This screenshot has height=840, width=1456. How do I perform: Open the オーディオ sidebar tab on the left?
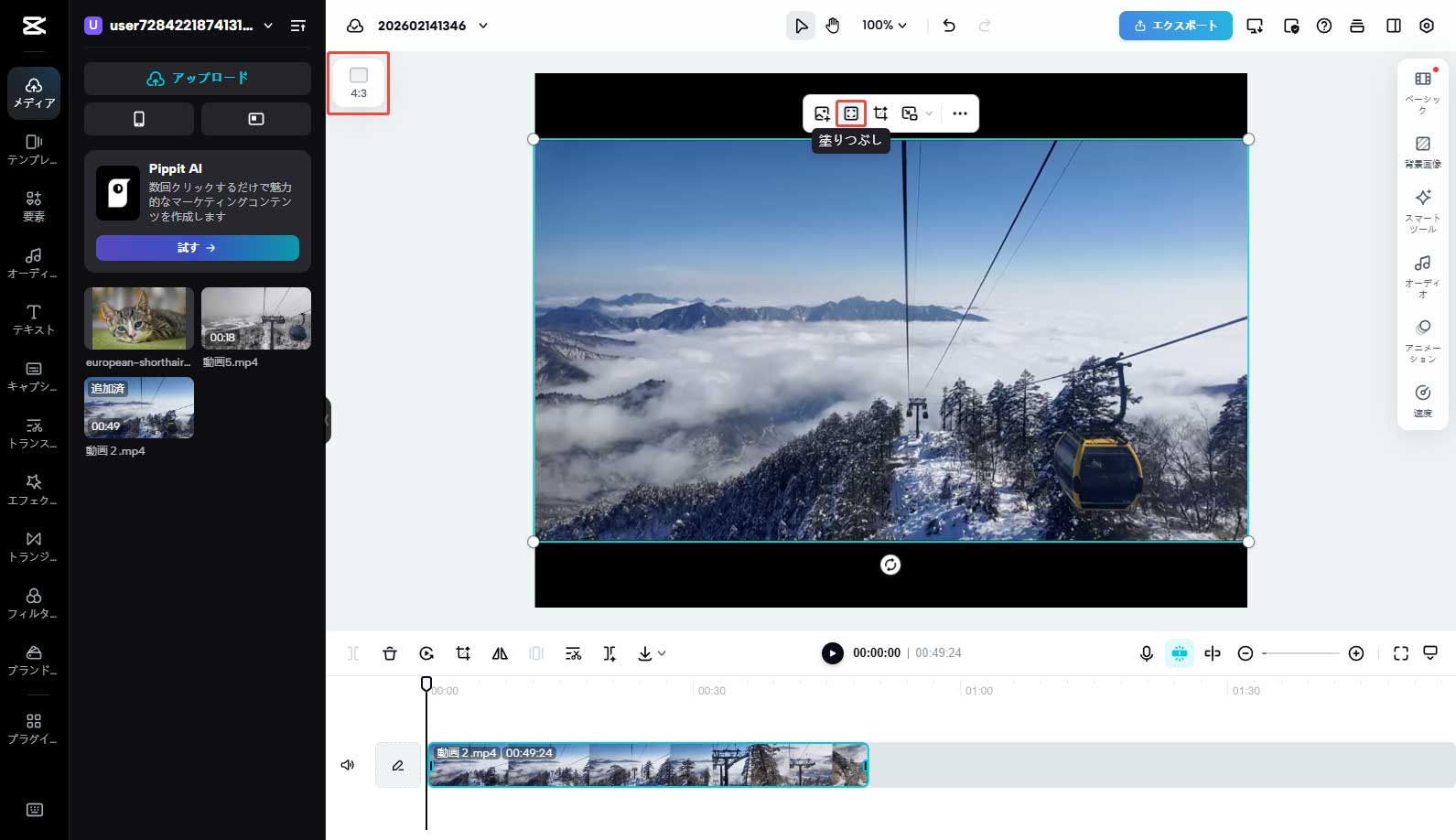(x=34, y=264)
